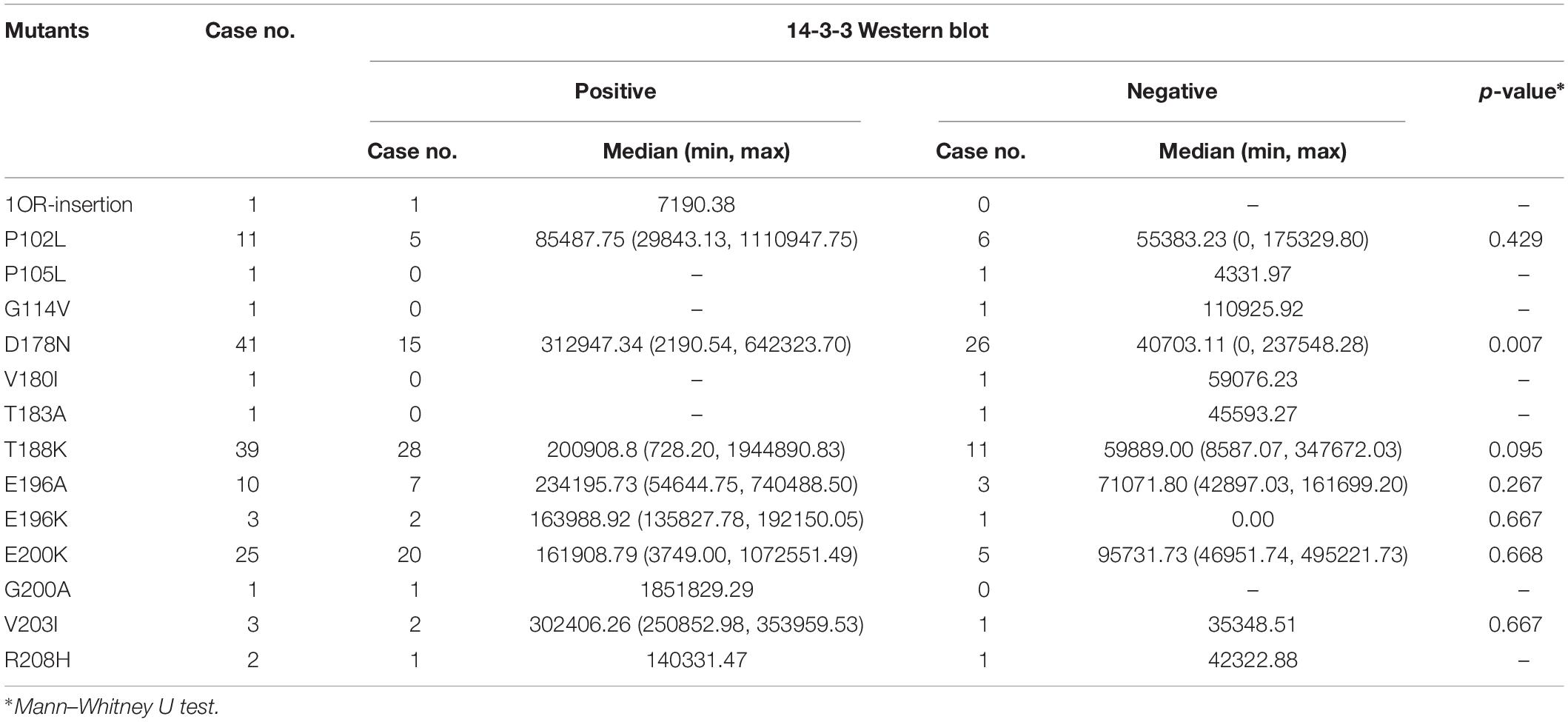Select the 14-3-3 Western blot header

click(888, 30)
